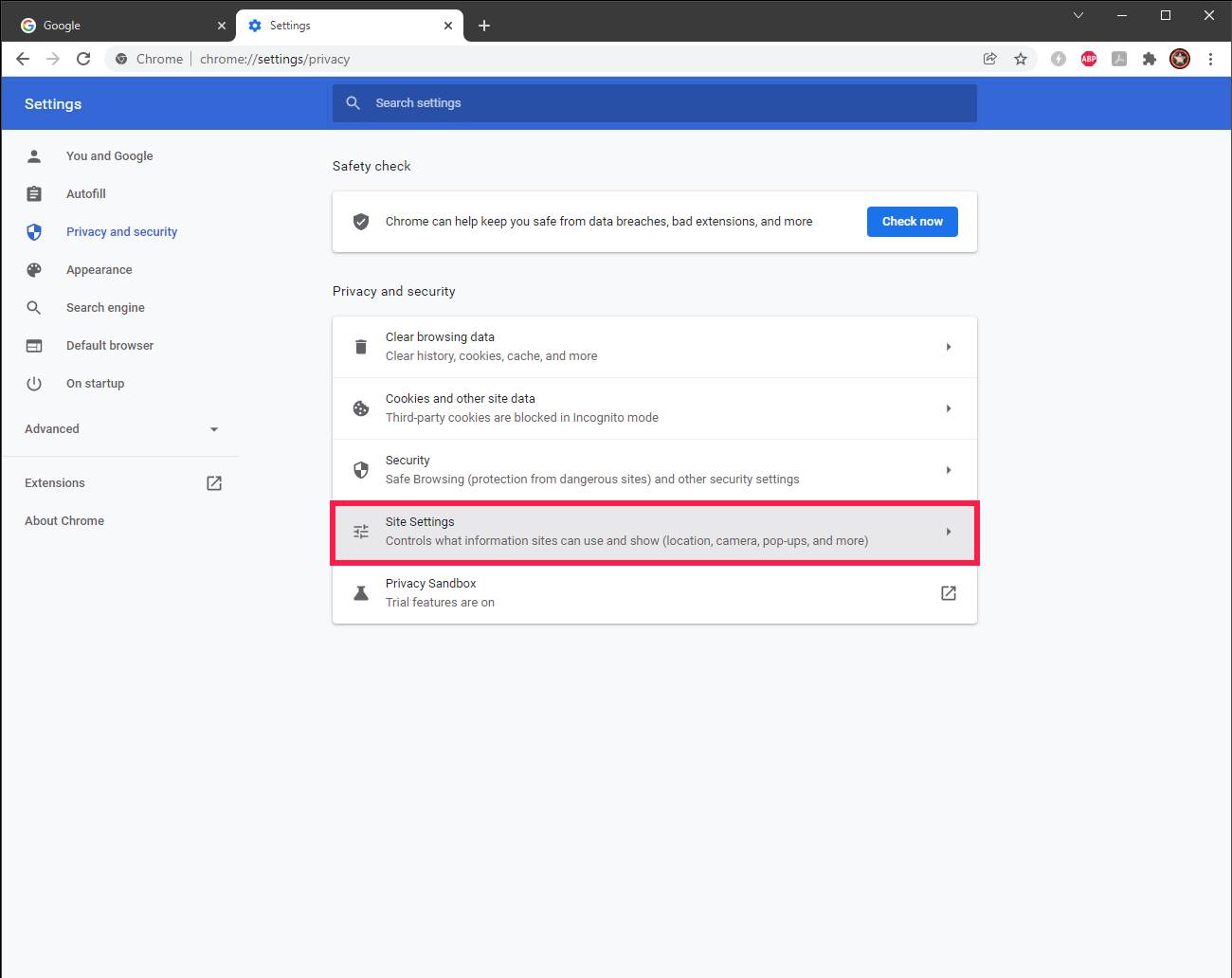Expand the Advanced settings section
The width and height of the screenshot is (1232, 978).
coord(121,429)
